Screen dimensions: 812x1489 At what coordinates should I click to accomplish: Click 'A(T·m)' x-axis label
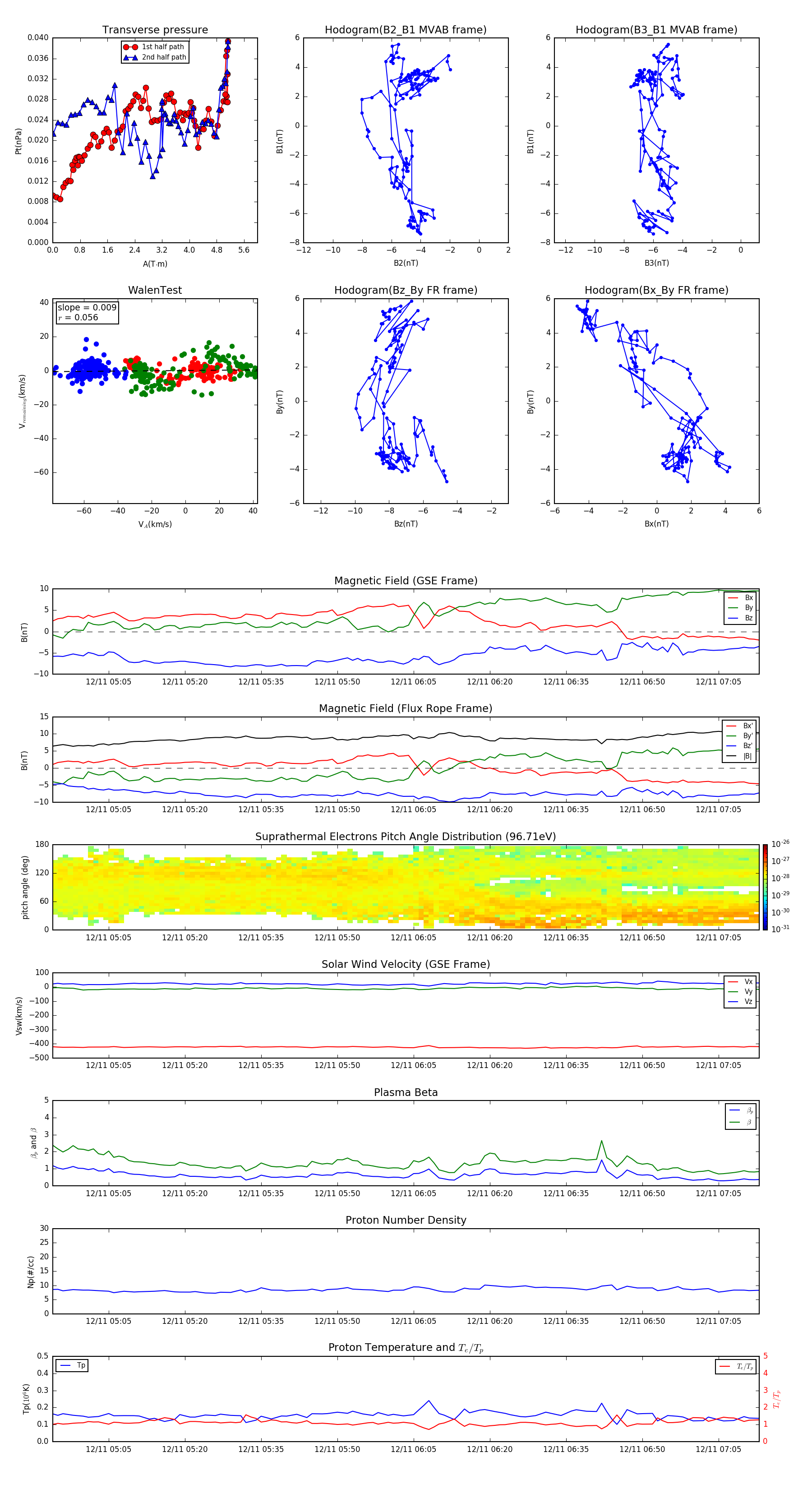[x=155, y=264]
